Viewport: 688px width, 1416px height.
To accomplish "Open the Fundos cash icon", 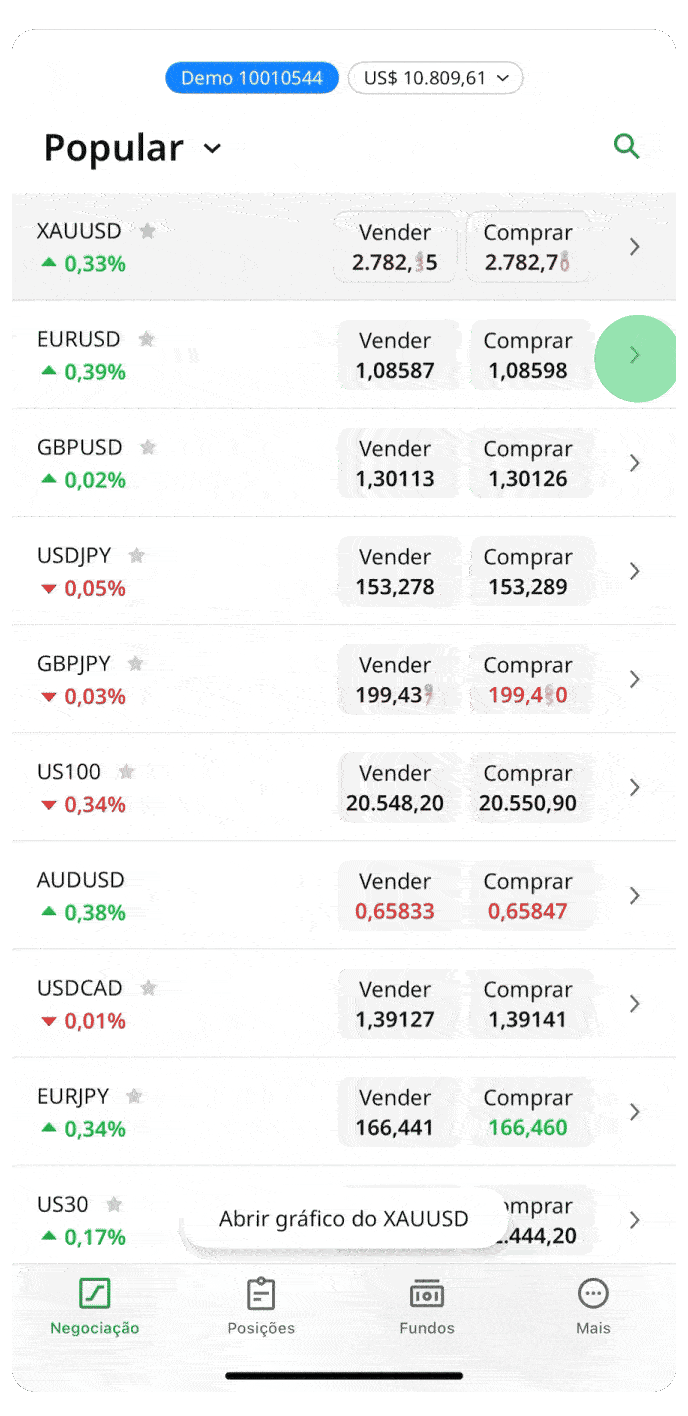I will tap(427, 1294).
